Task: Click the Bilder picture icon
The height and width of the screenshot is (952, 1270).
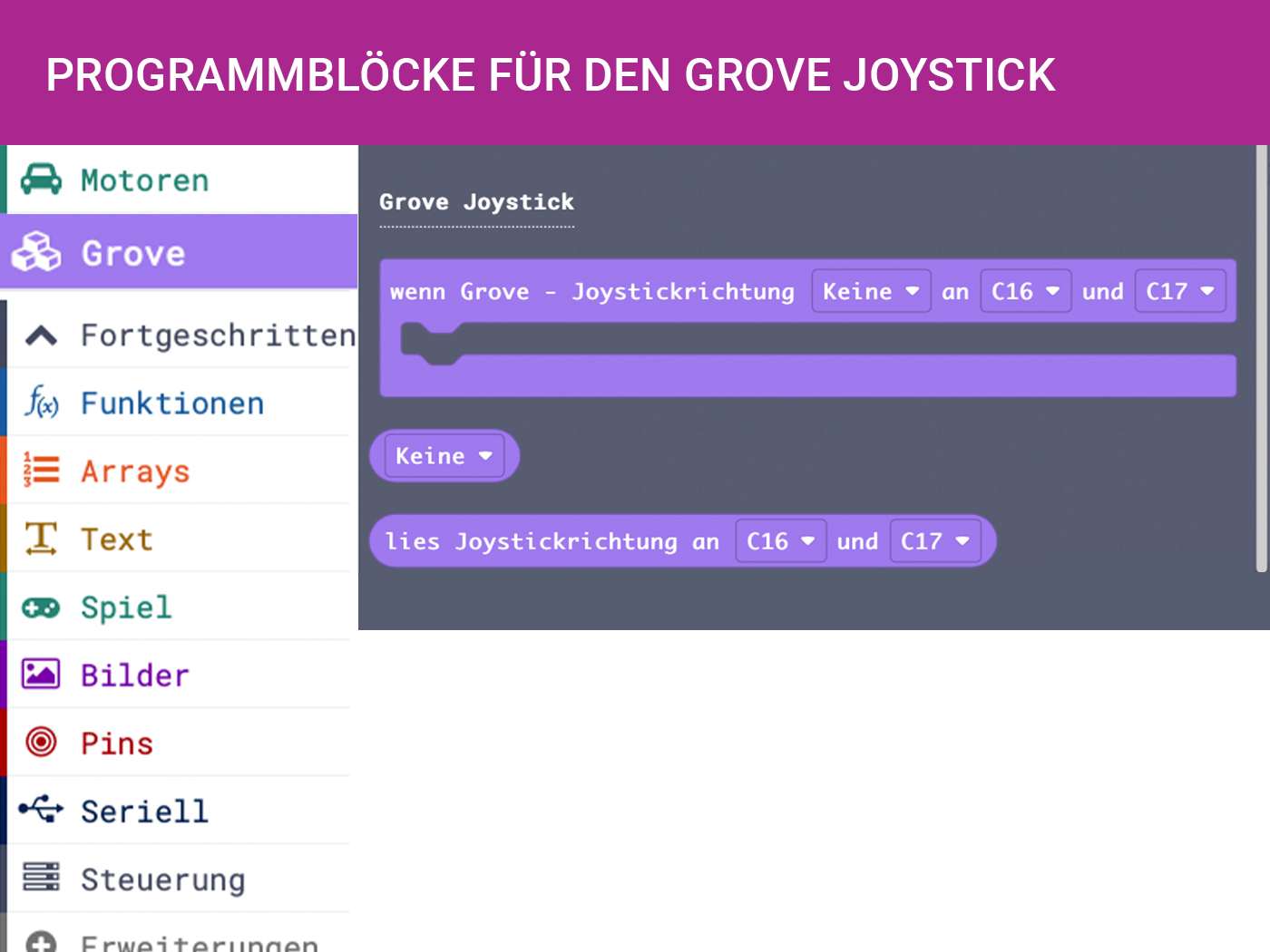Action: [41, 675]
